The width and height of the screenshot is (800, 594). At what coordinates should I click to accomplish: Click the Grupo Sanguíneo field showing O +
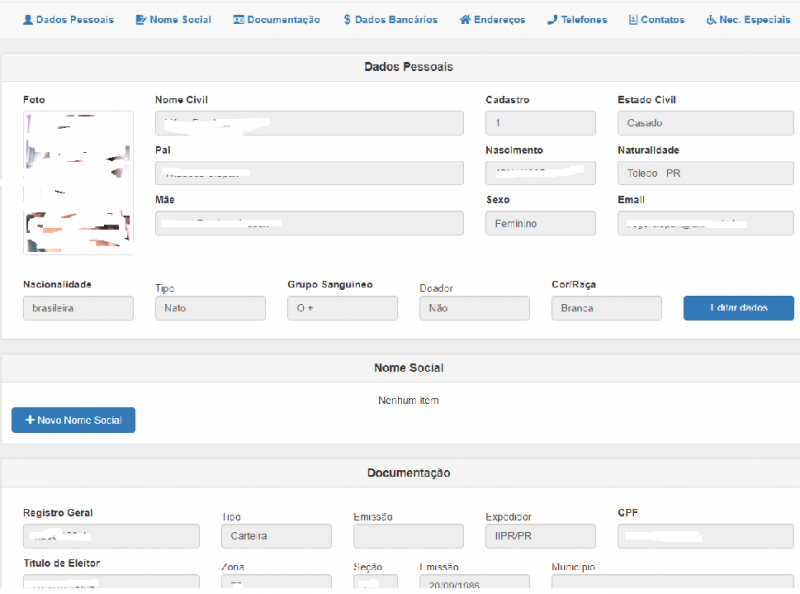click(x=342, y=308)
